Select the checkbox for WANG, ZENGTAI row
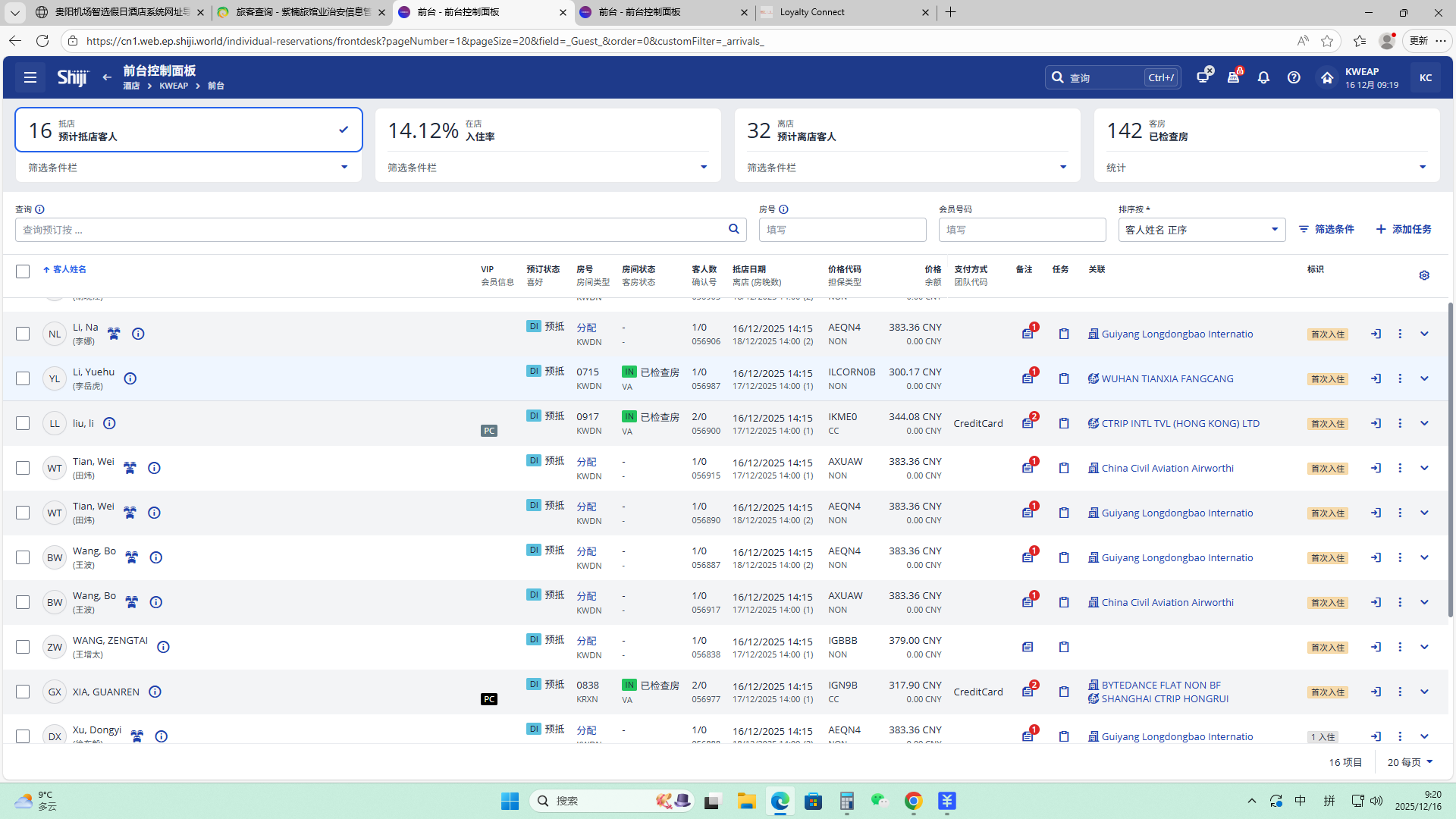 23,647
